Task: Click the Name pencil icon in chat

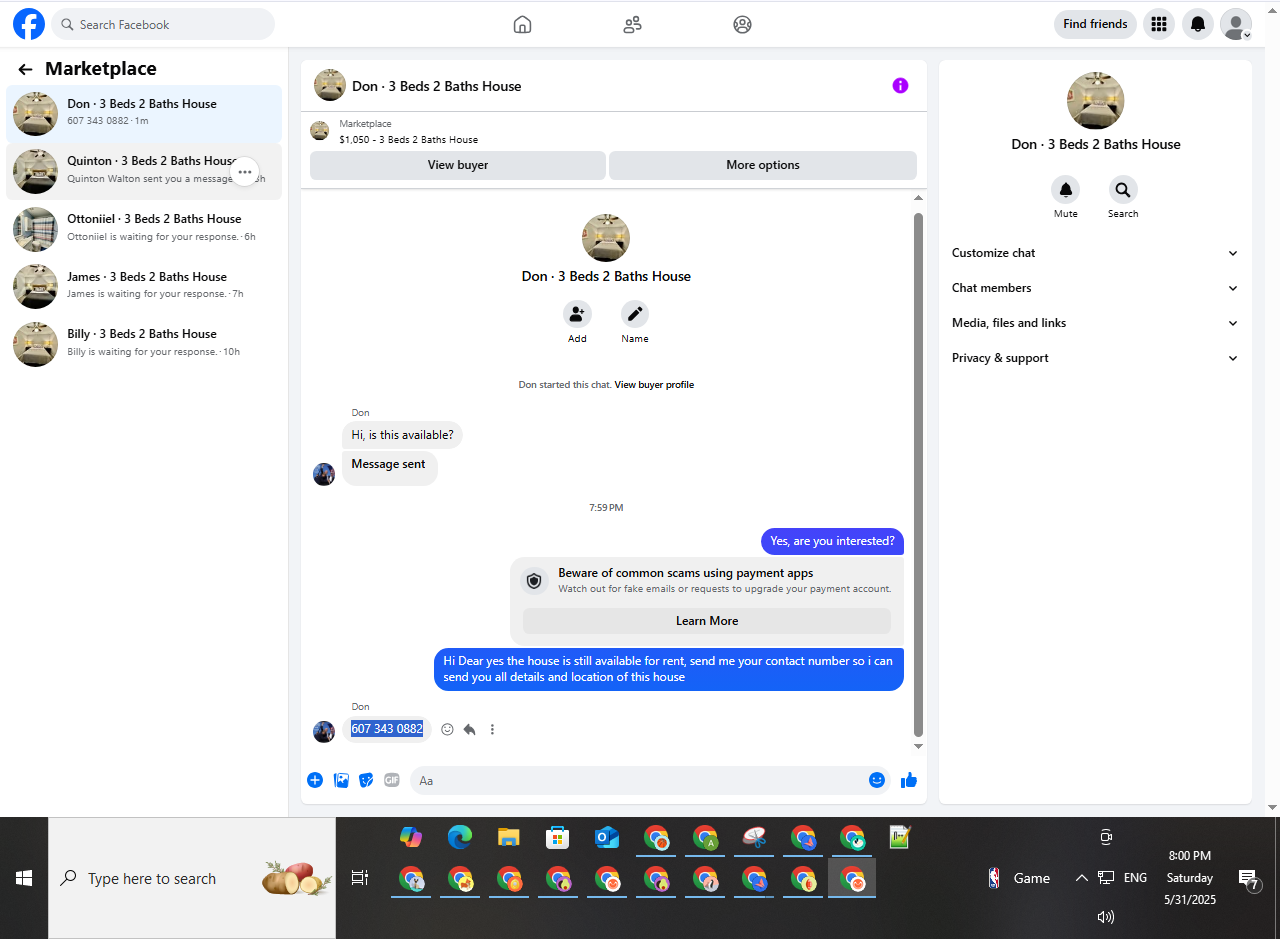Action: [x=634, y=314]
